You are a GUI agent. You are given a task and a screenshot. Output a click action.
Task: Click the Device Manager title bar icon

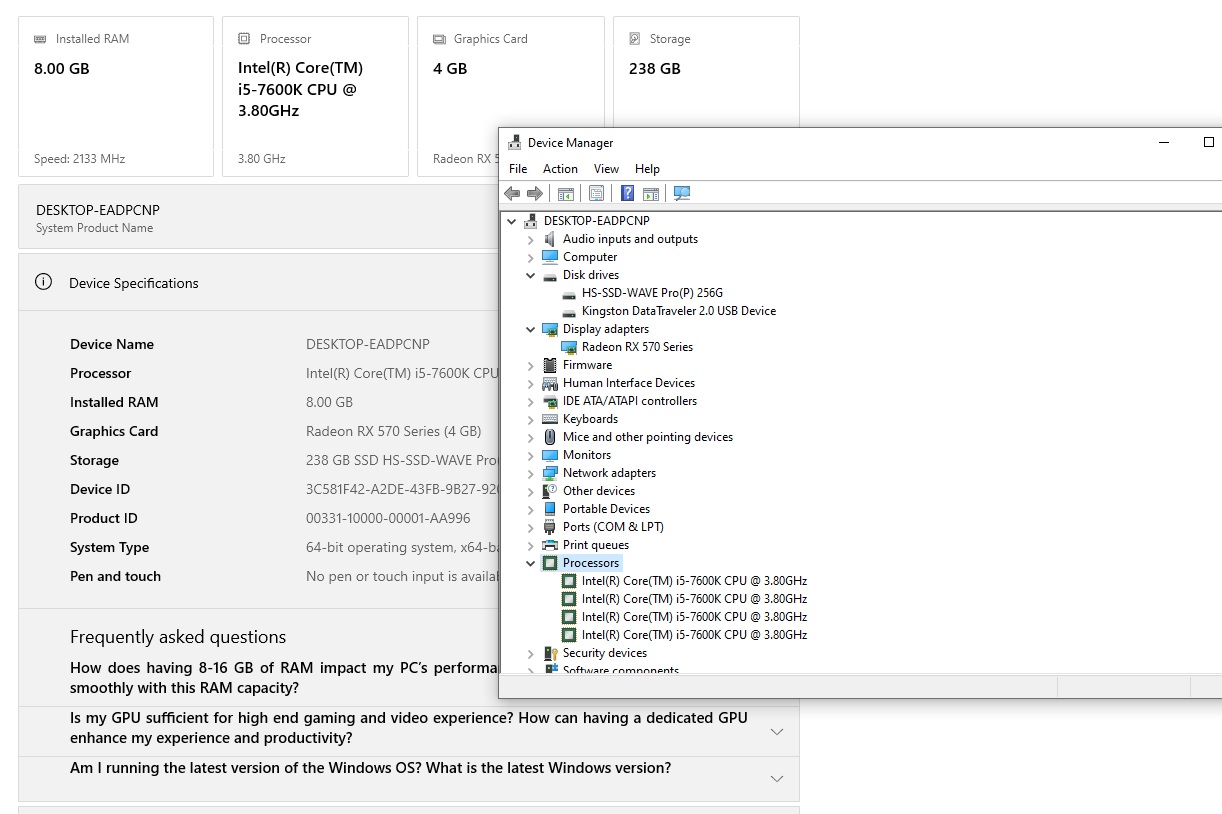pyautogui.click(x=514, y=142)
